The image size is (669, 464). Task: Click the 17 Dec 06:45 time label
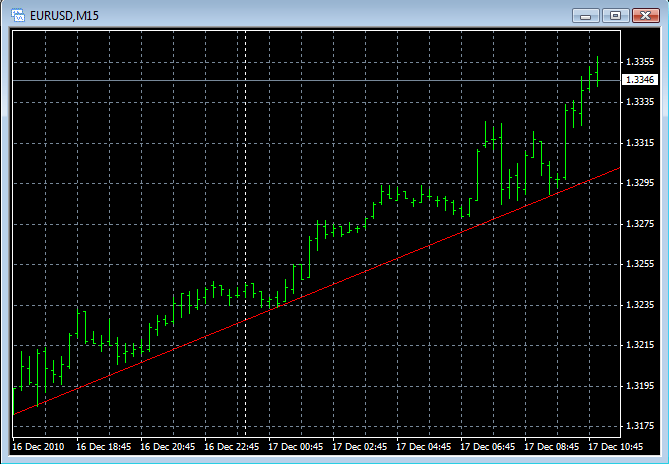click(488, 447)
